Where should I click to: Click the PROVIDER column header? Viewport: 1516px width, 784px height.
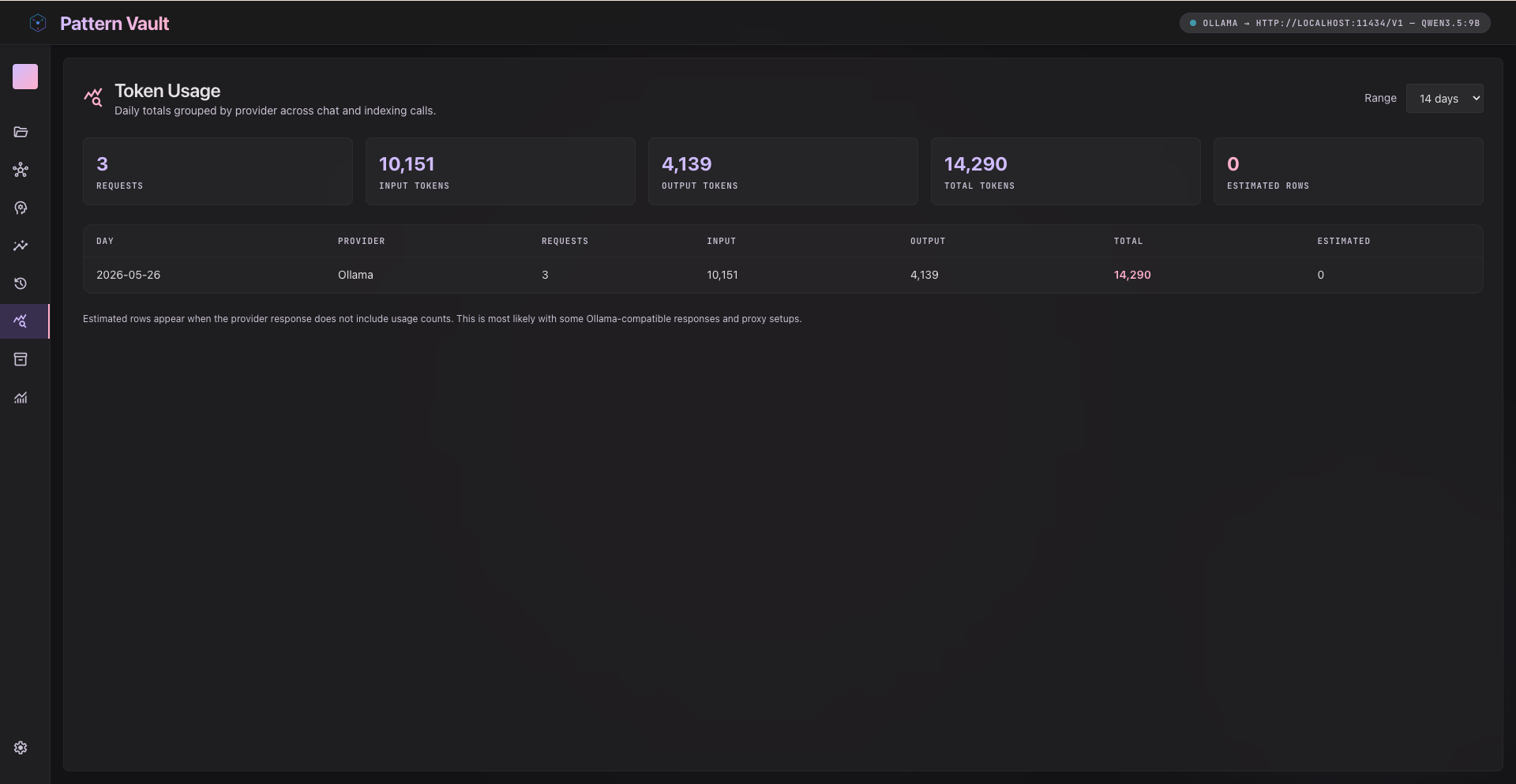click(362, 241)
